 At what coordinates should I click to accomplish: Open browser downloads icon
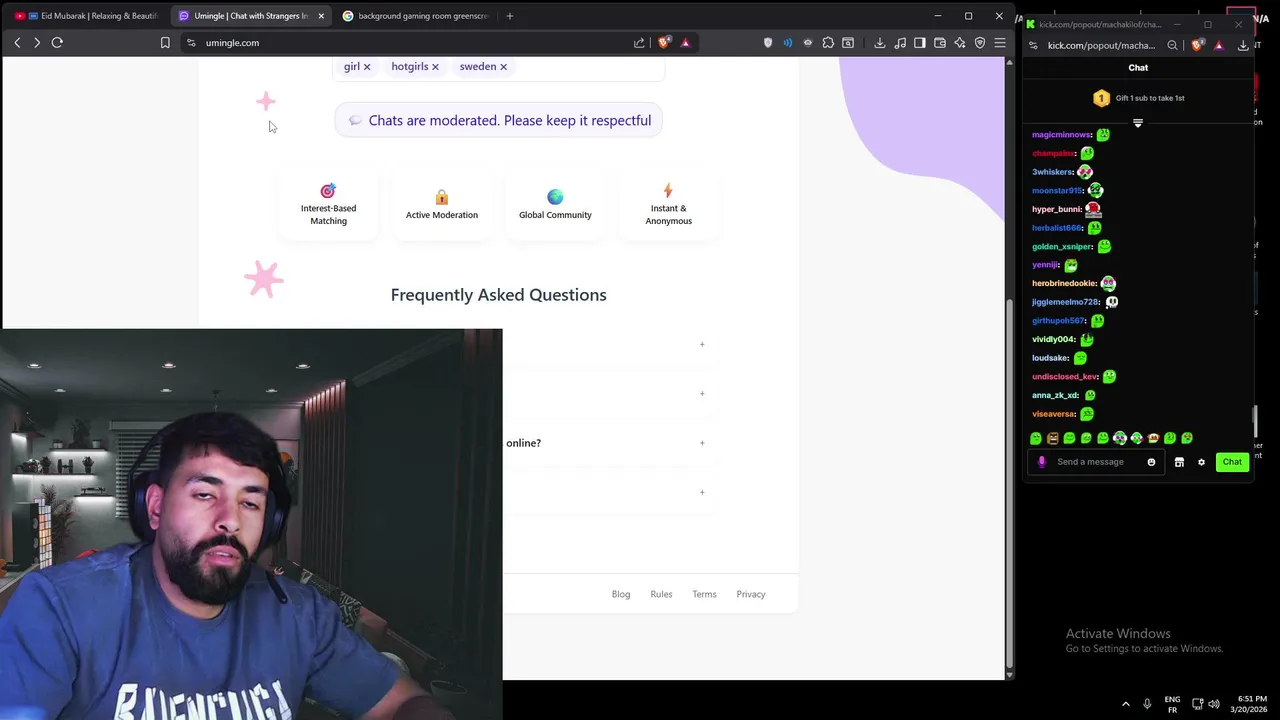tap(879, 43)
